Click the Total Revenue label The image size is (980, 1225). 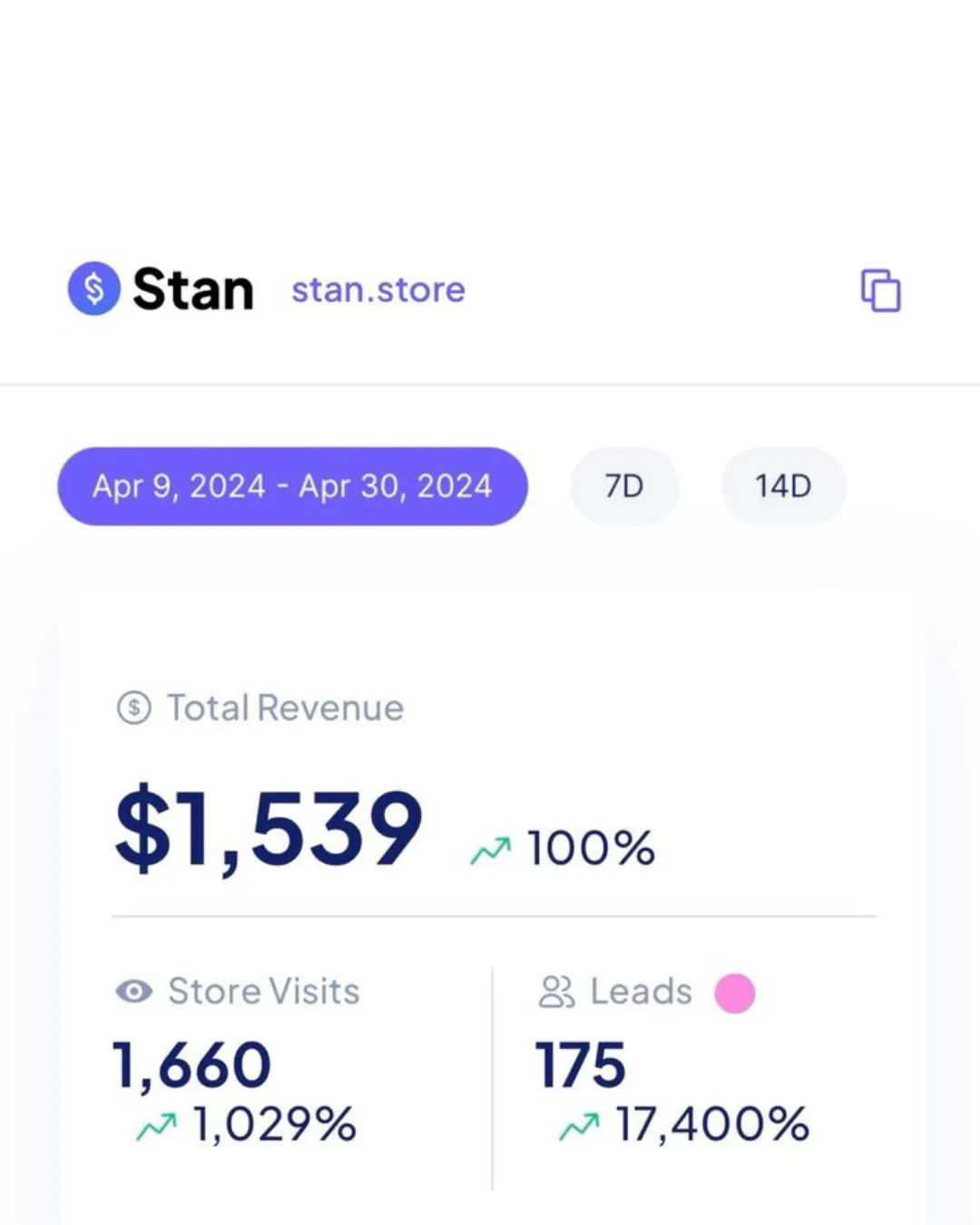285,708
